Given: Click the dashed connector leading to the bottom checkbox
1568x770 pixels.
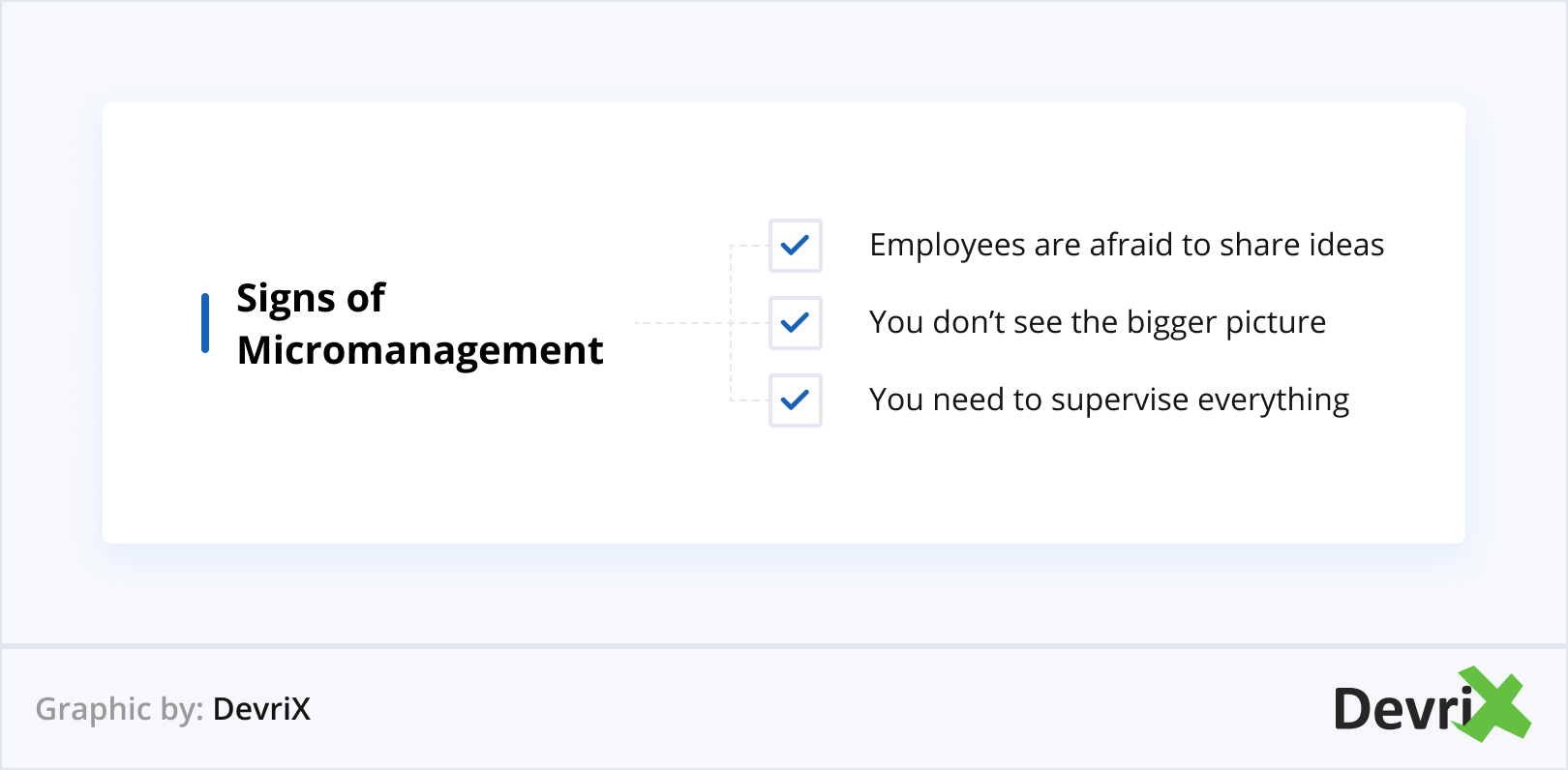Looking at the screenshot, I should pyautogui.click(x=749, y=400).
